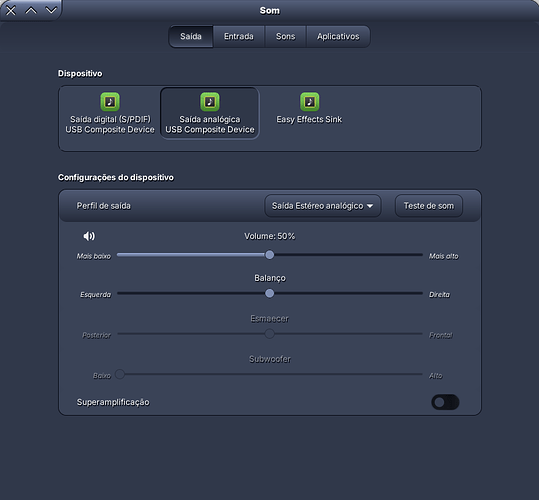The image size is (539, 500).
Task: Click the Mais alto label
Action: click(x=443, y=256)
